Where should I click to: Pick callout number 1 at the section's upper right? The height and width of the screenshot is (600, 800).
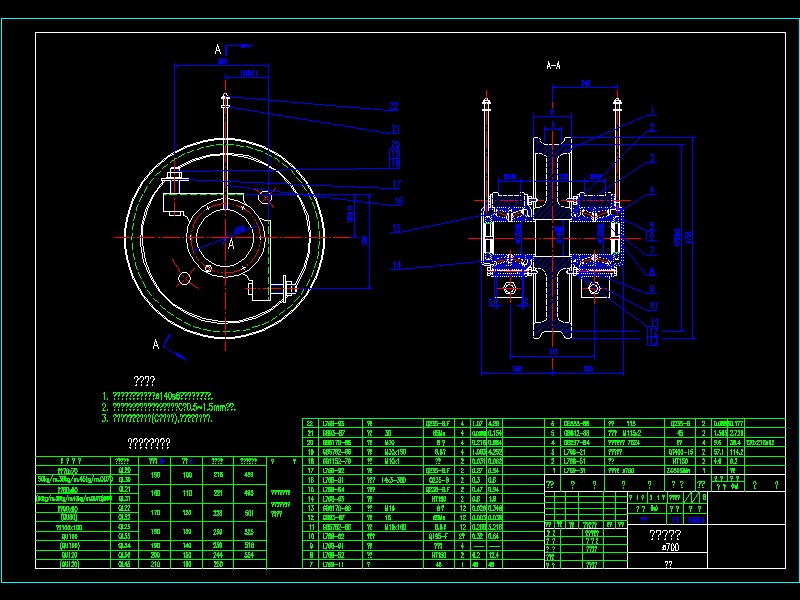point(653,111)
